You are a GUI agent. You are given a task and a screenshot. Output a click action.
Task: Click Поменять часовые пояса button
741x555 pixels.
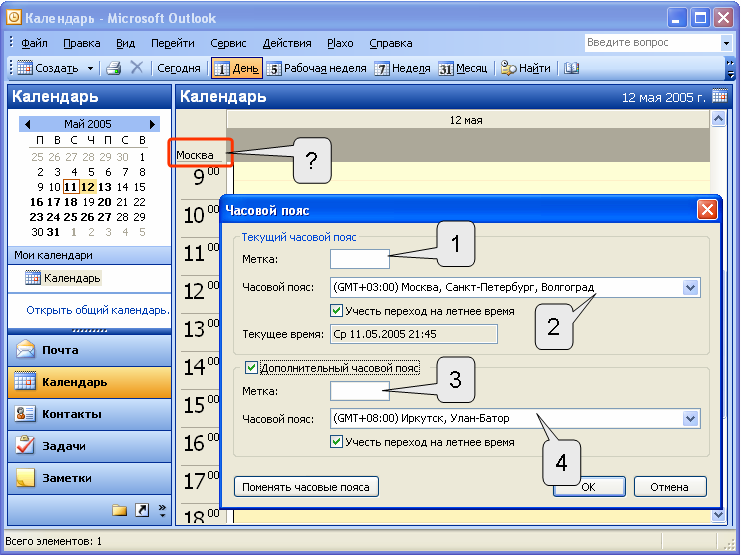click(x=306, y=487)
